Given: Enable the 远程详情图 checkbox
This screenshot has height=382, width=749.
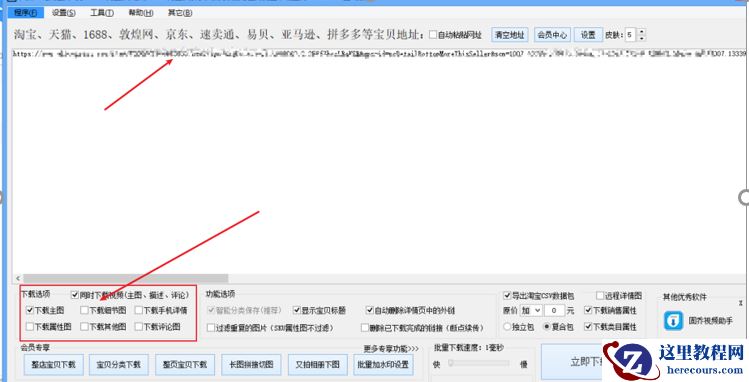Looking at the screenshot, I should 599,296.
